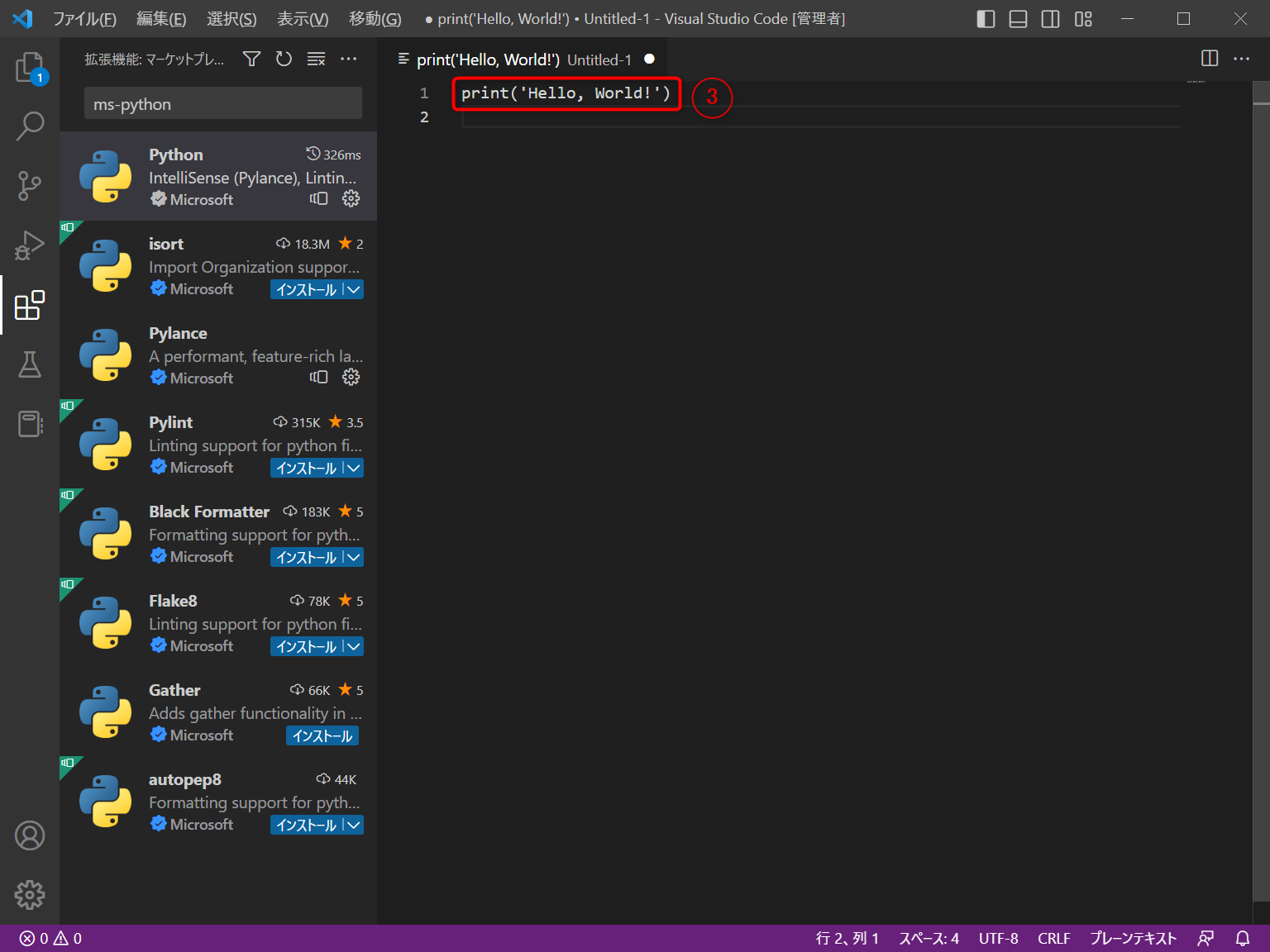Image resolution: width=1270 pixels, height=952 pixels.
Task: Toggle the primary side bar visibility
Action: tap(986, 18)
